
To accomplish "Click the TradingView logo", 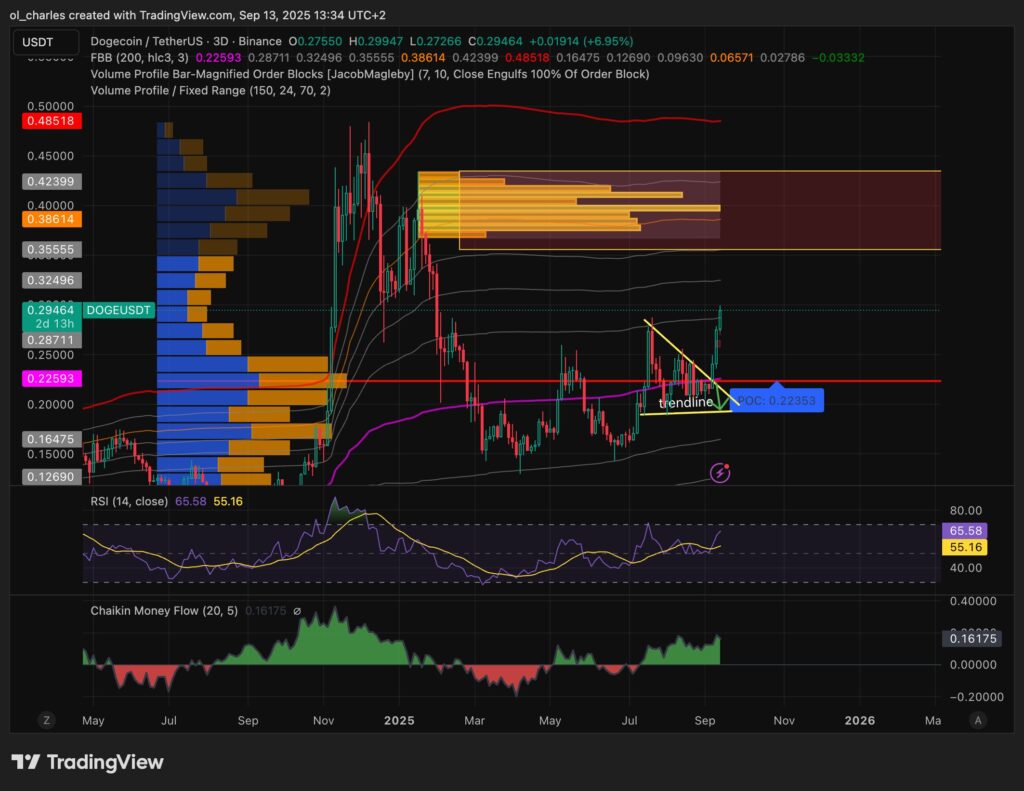I will pyautogui.click(x=87, y=762).
